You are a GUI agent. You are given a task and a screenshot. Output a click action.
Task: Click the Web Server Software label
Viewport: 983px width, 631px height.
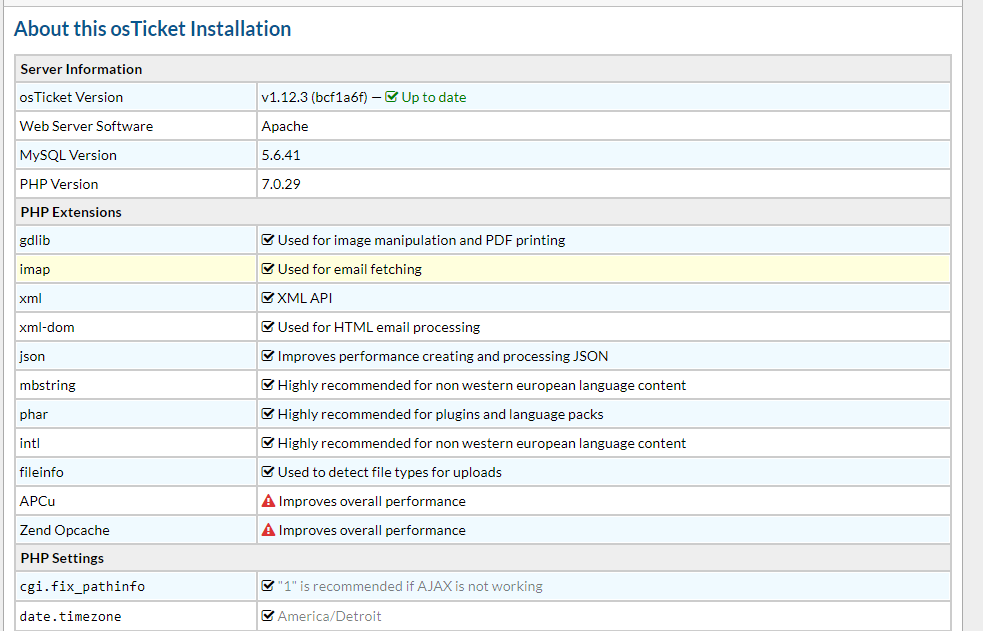(87, 126)
